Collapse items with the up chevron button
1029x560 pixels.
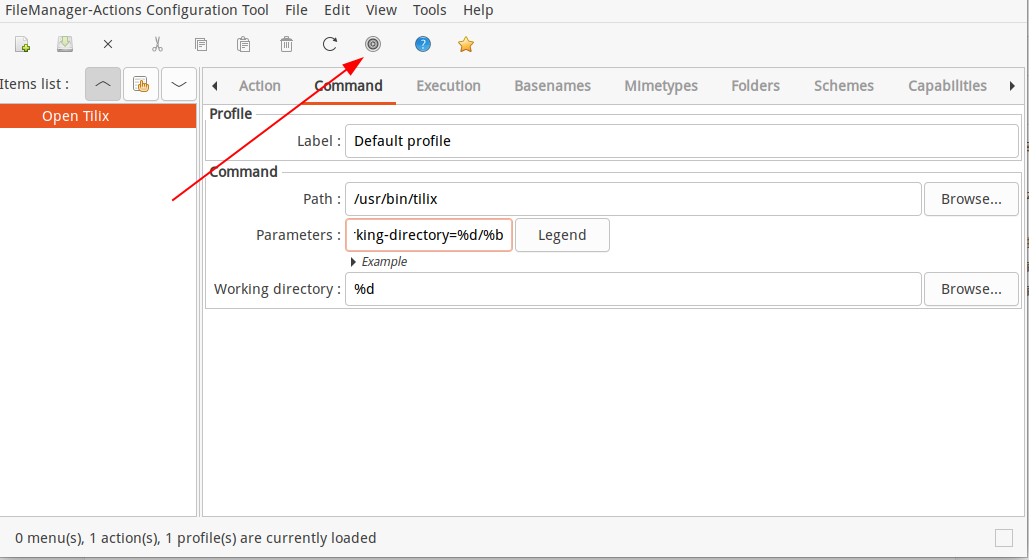click(x=103, y=84)
